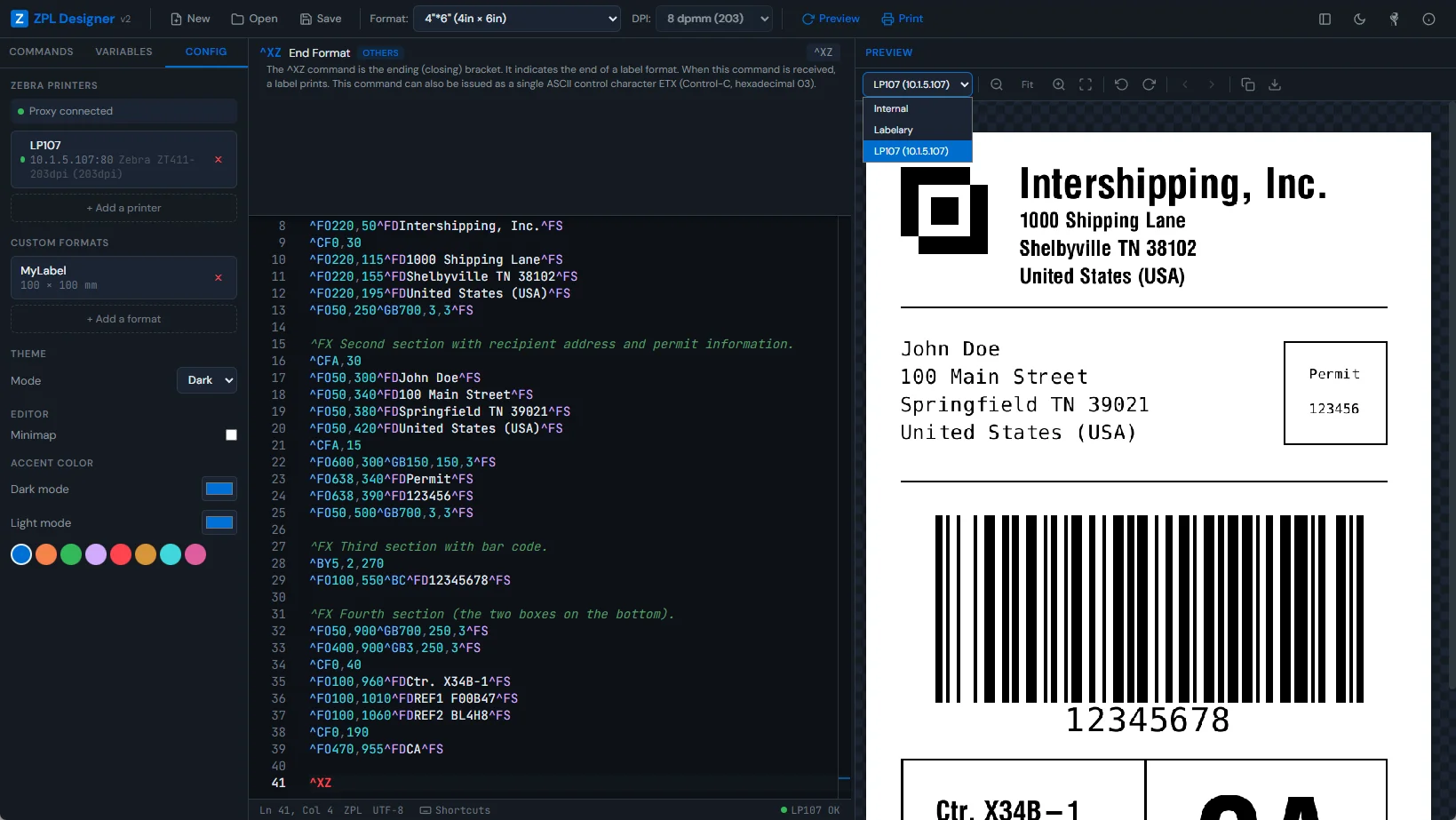Pick the Dark mode accent color swatch
1456x820 pixels.
(219, 489)
